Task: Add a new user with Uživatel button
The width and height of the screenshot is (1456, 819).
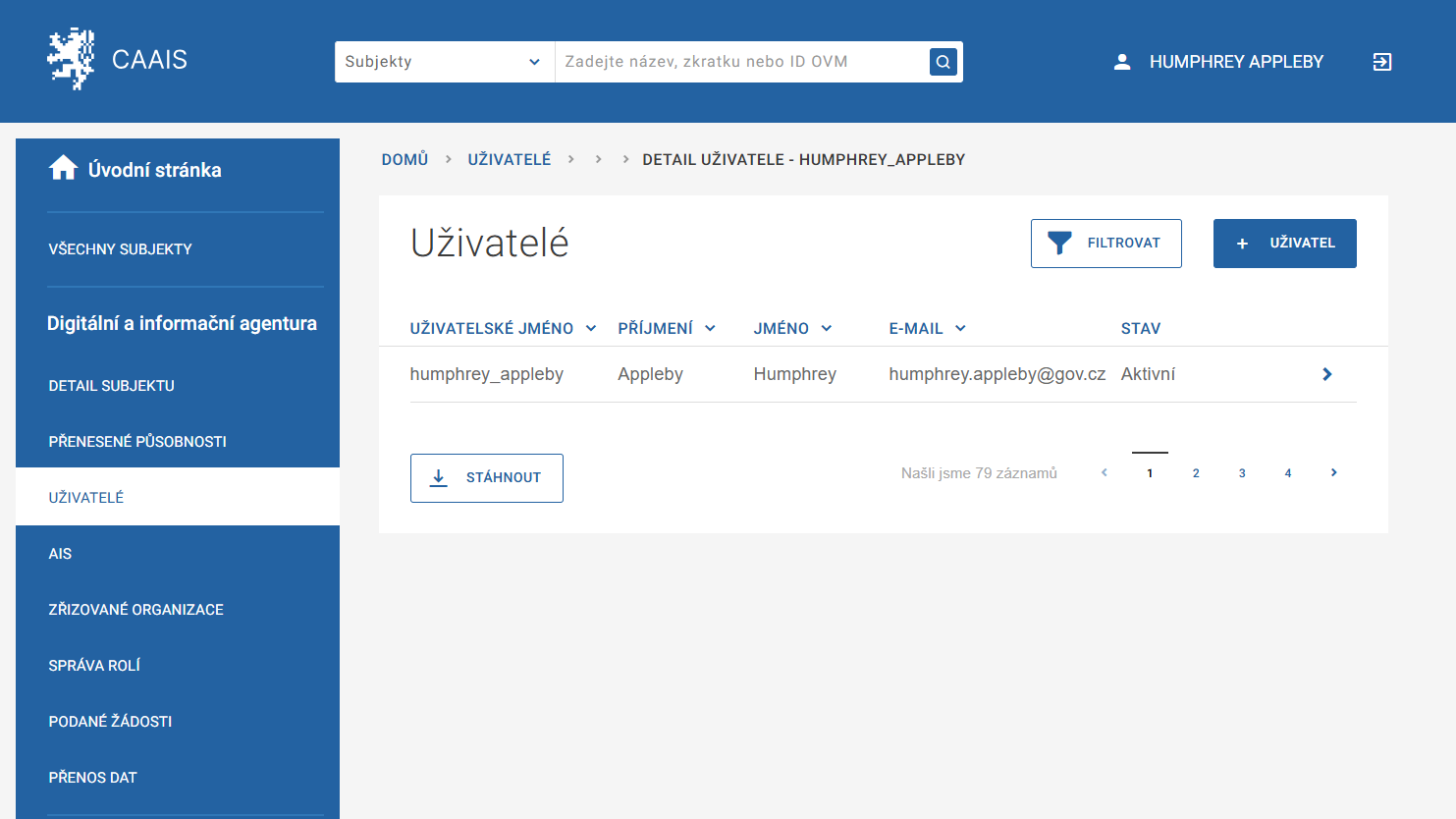Action: [1284, 244]
